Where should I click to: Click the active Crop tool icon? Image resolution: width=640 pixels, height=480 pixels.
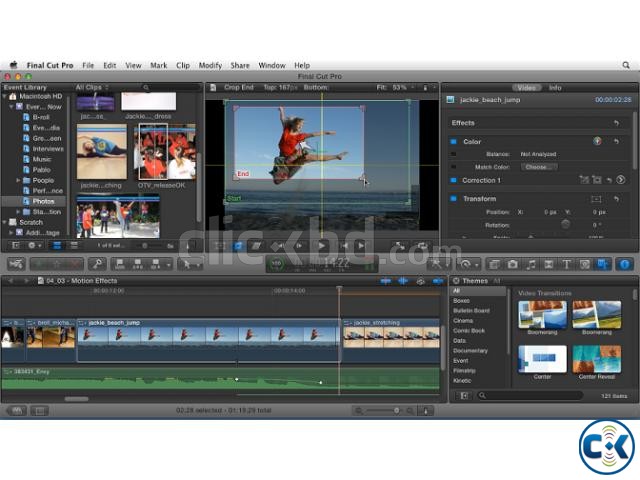click(238, 246)
